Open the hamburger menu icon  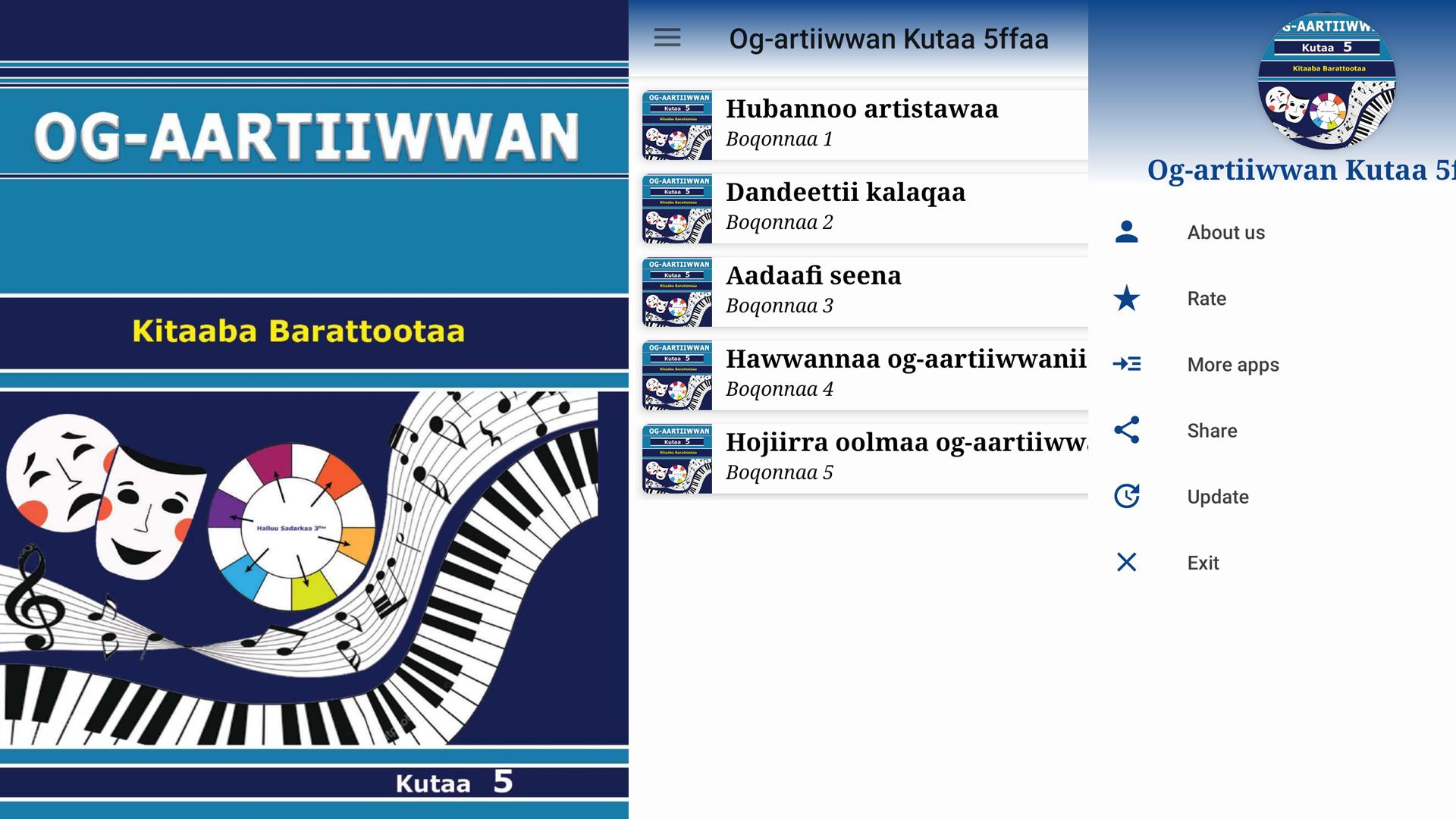pyautogui.click(x=667, y=38)
